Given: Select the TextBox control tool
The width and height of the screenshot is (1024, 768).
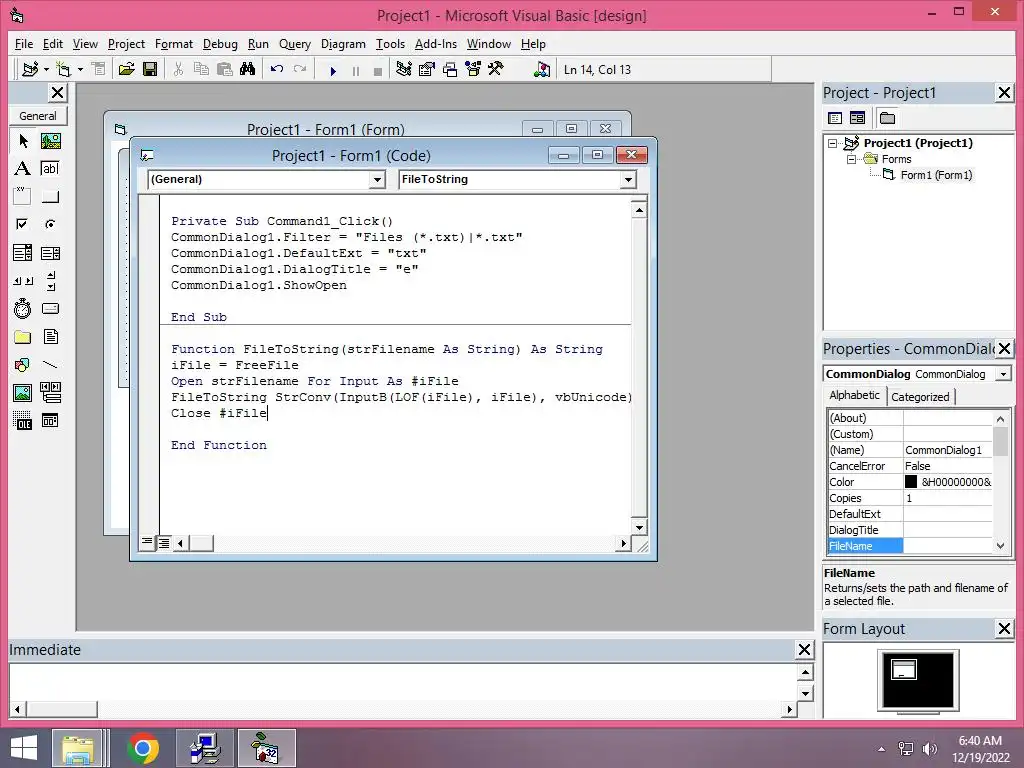Looking at the screenshot, I should pos(50,168).
